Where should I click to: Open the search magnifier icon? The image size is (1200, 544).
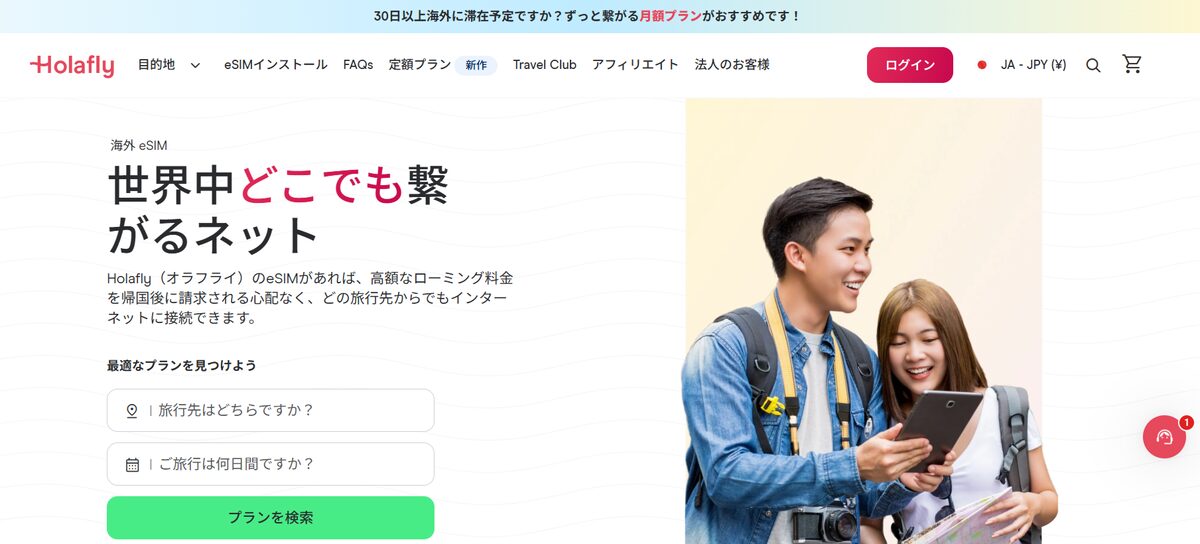click(1093, 65)
